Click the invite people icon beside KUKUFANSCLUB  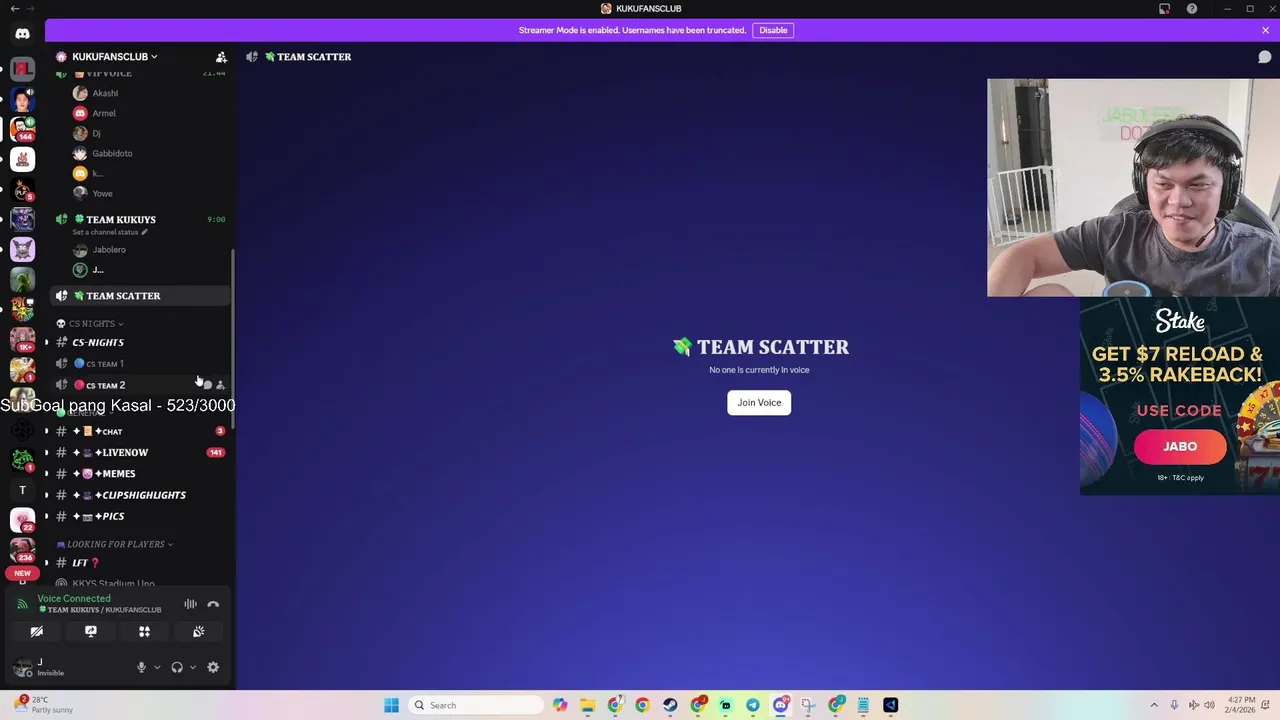[x=221, y=57]
